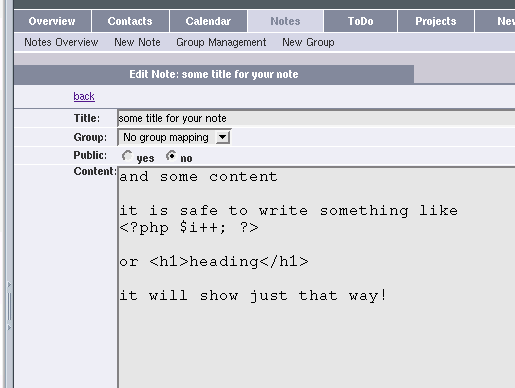Click the left frame splitter handle
Image resolution: width=515 pixels, height=388 pixels.
[x=9, y=306]
